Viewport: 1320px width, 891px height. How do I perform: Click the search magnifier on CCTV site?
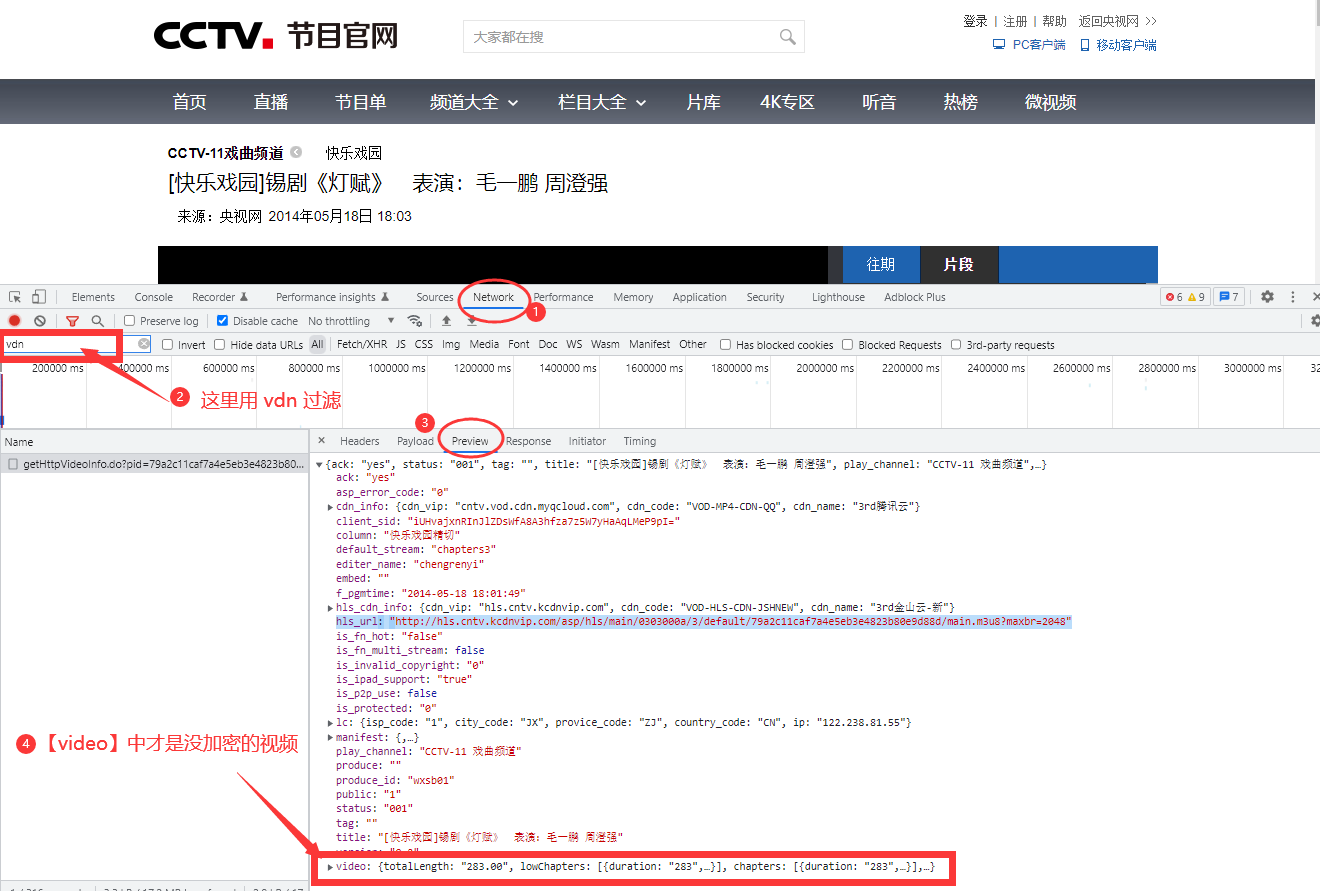coord(788,37)
